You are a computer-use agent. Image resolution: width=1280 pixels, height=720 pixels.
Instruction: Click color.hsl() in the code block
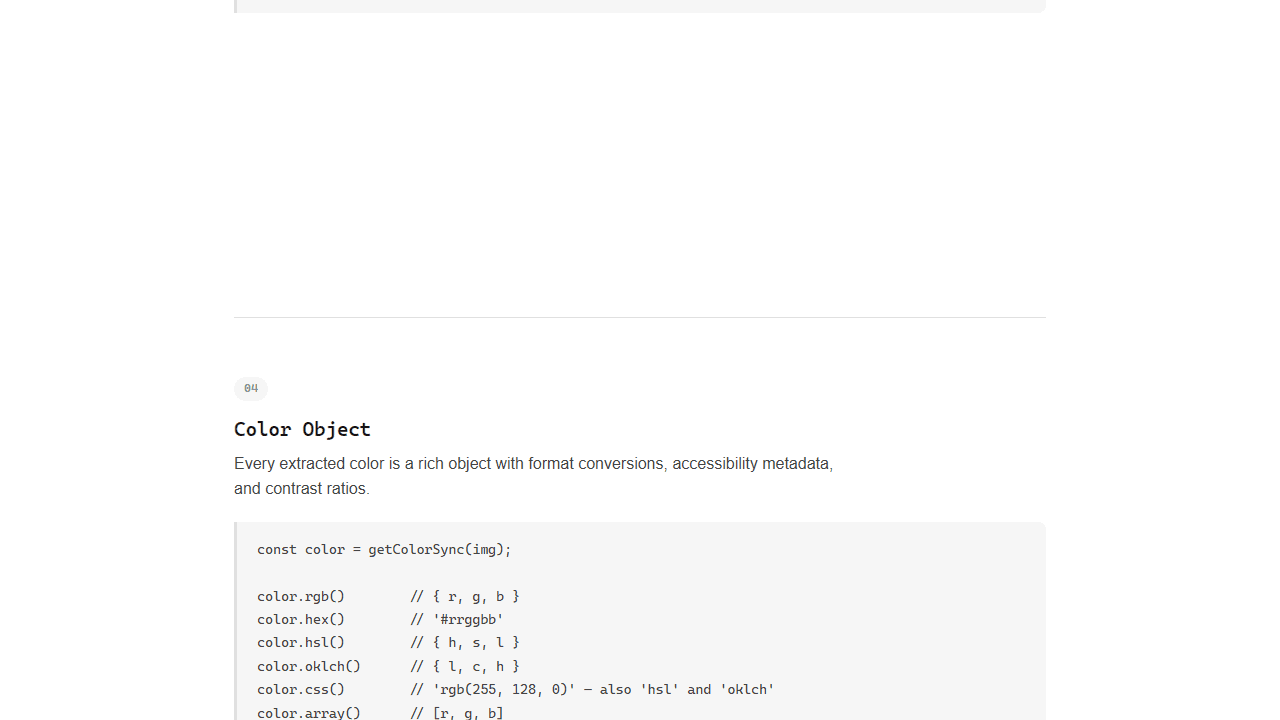pos(301,642)
